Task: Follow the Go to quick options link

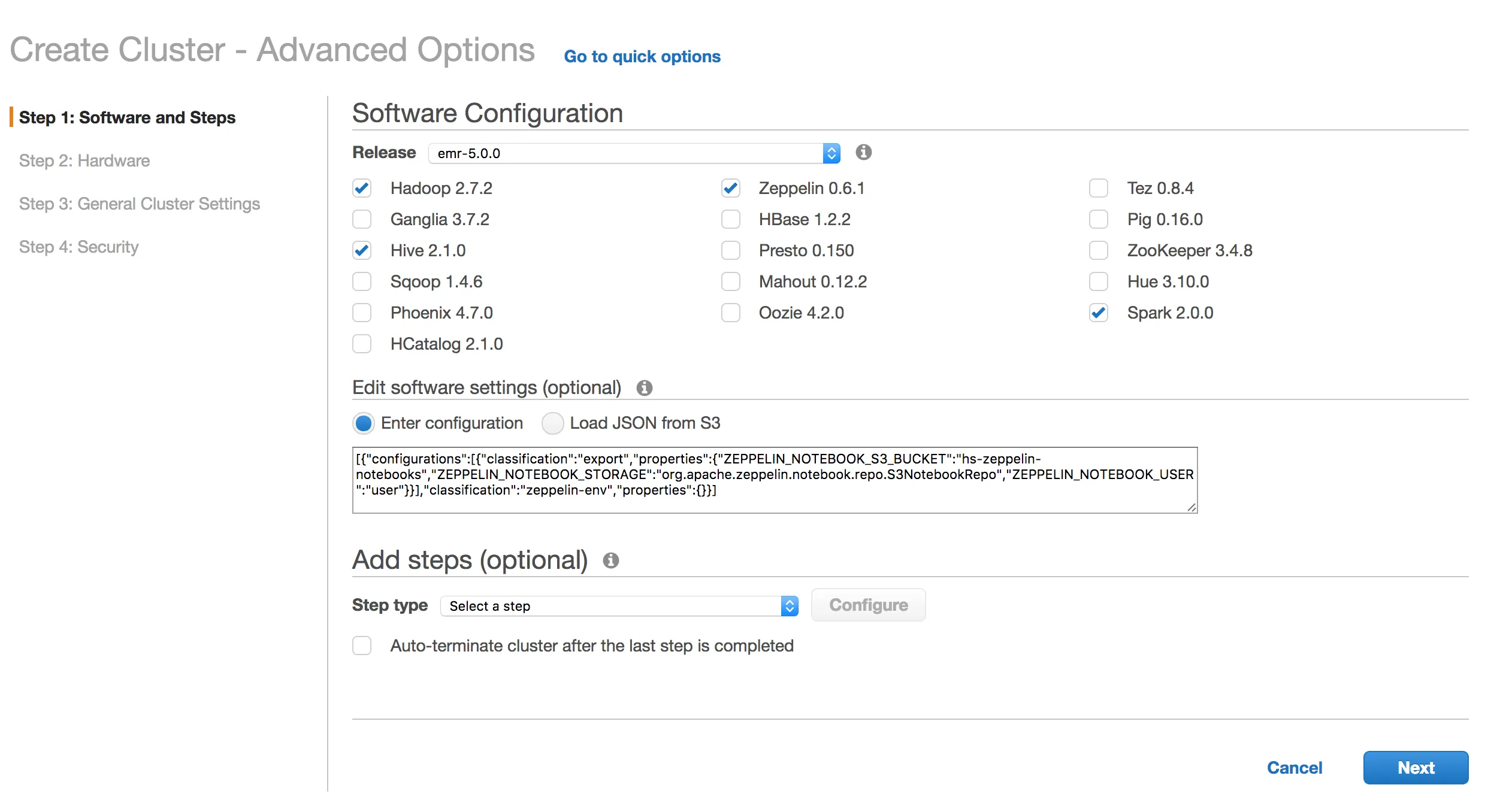Action: 642,56
